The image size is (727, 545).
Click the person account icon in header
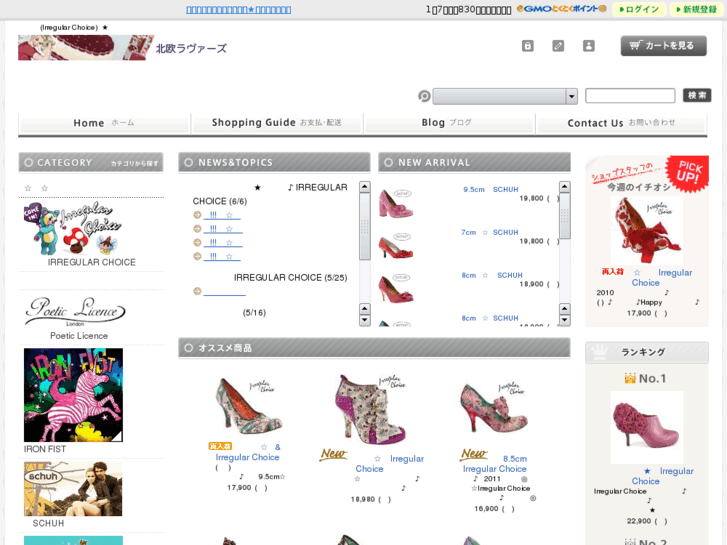coord(588,46)
